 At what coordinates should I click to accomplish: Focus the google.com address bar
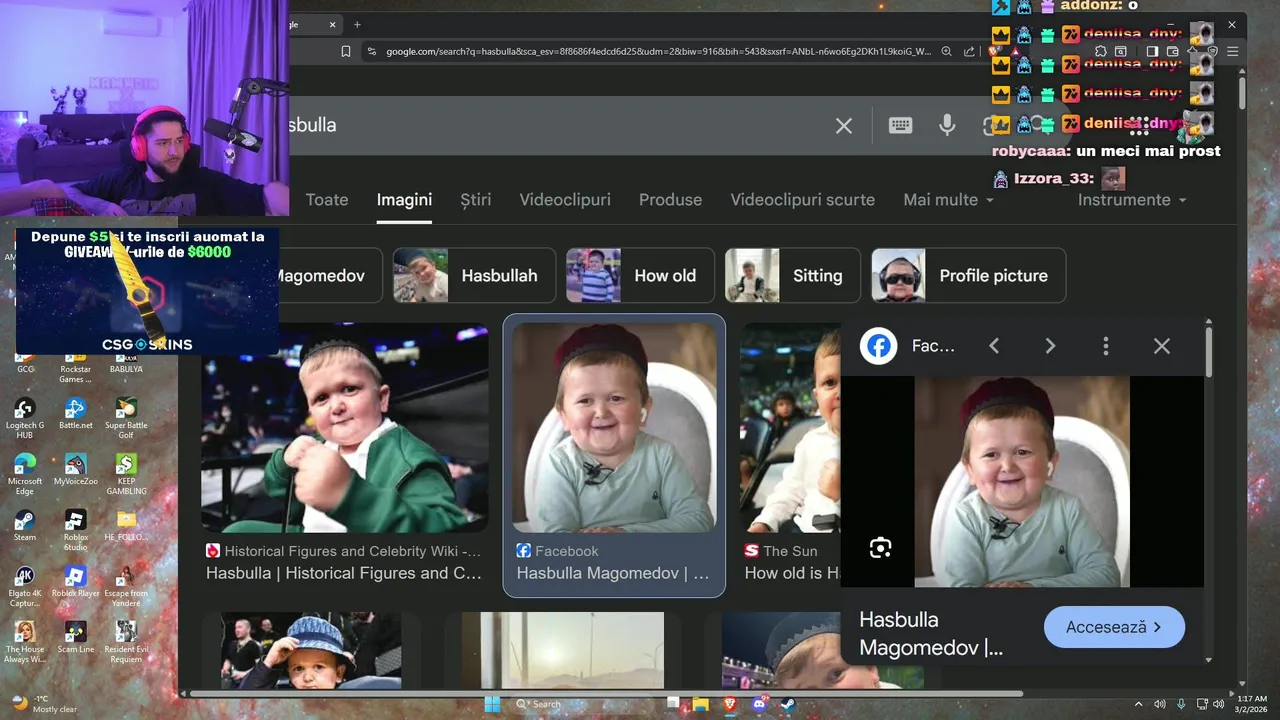pyautogui.click(x=658, y=51)
